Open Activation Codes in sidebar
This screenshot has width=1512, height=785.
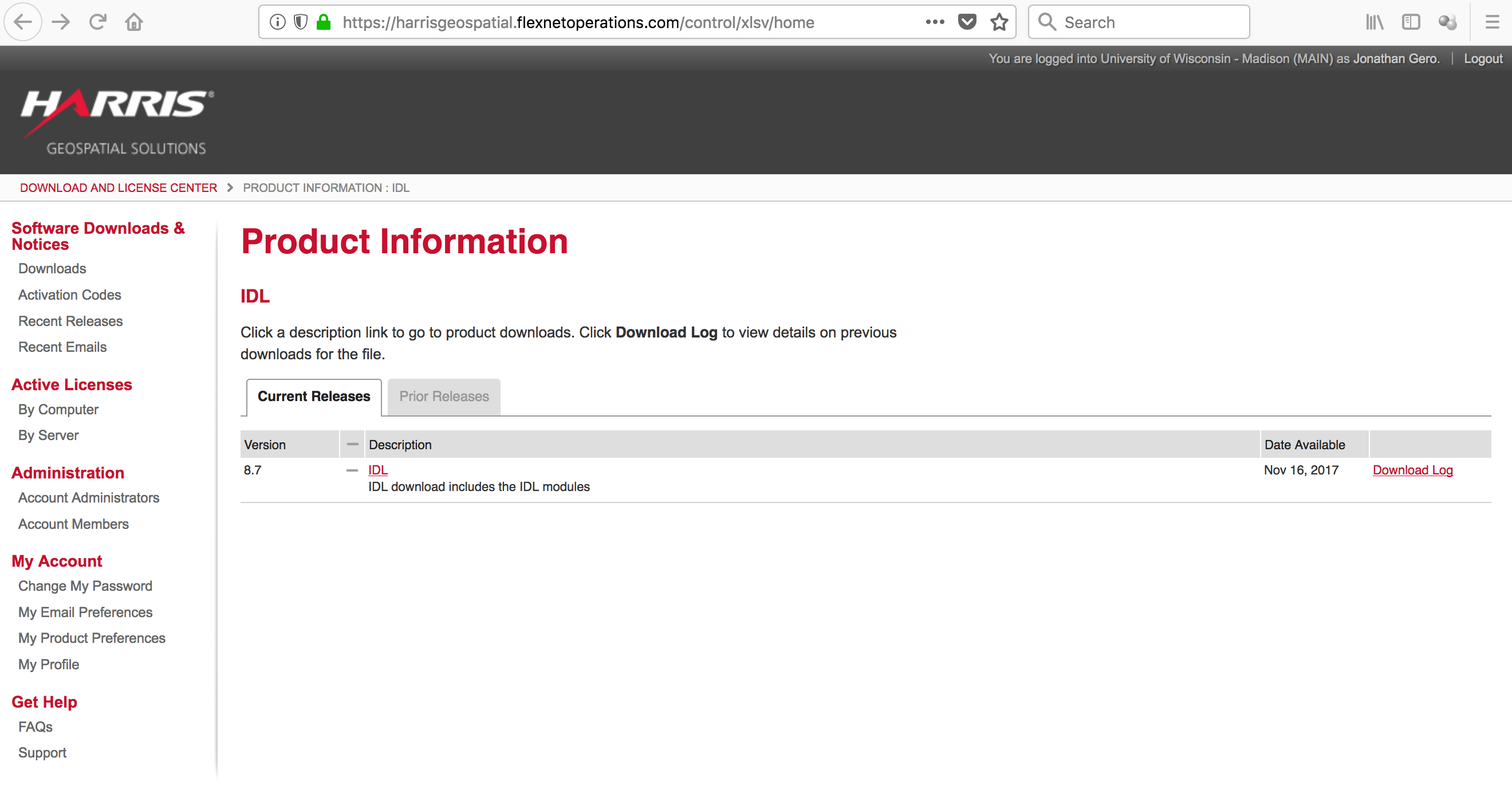pyautogui.click(x=70, y=295)
